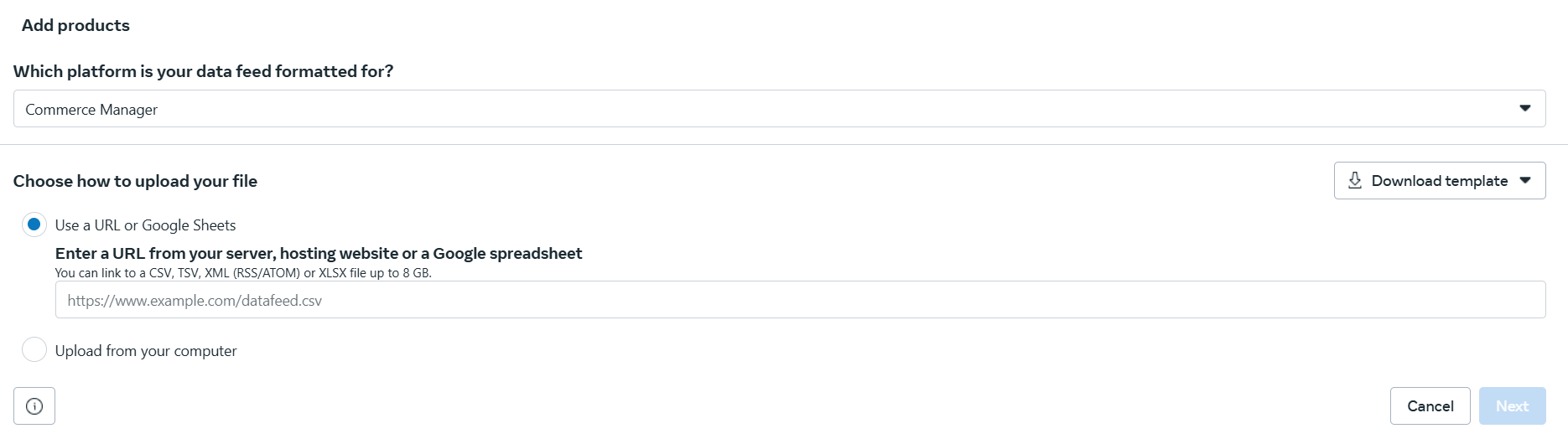Expand the Download template caret arrow

(x=1525, y=181)
